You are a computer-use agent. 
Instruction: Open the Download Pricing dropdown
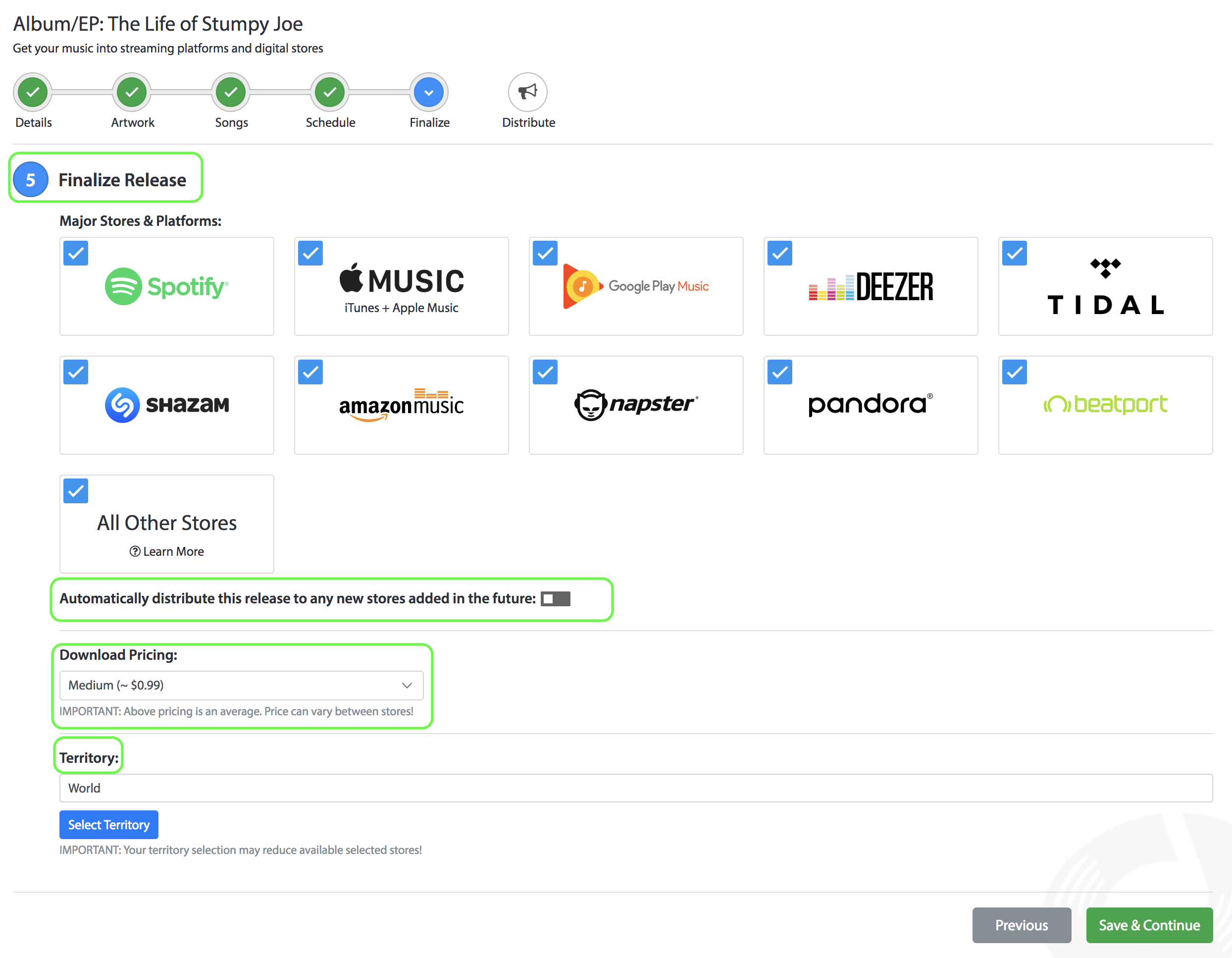[x=242, y=685]
